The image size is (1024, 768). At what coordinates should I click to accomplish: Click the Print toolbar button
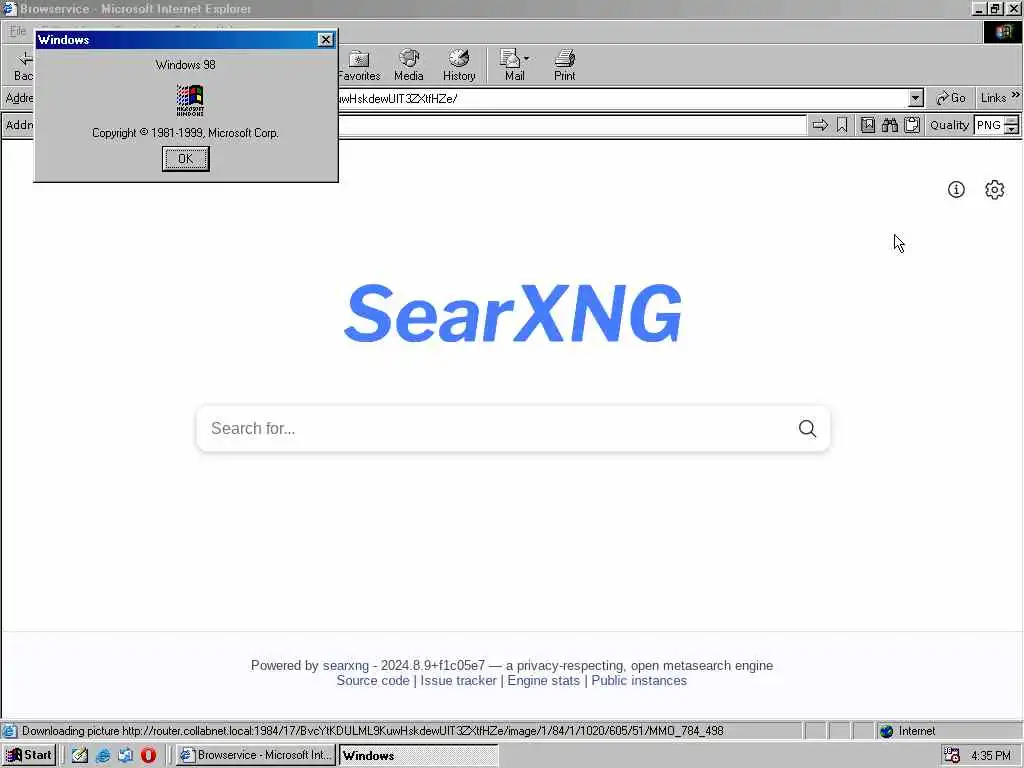coord(564,65)
